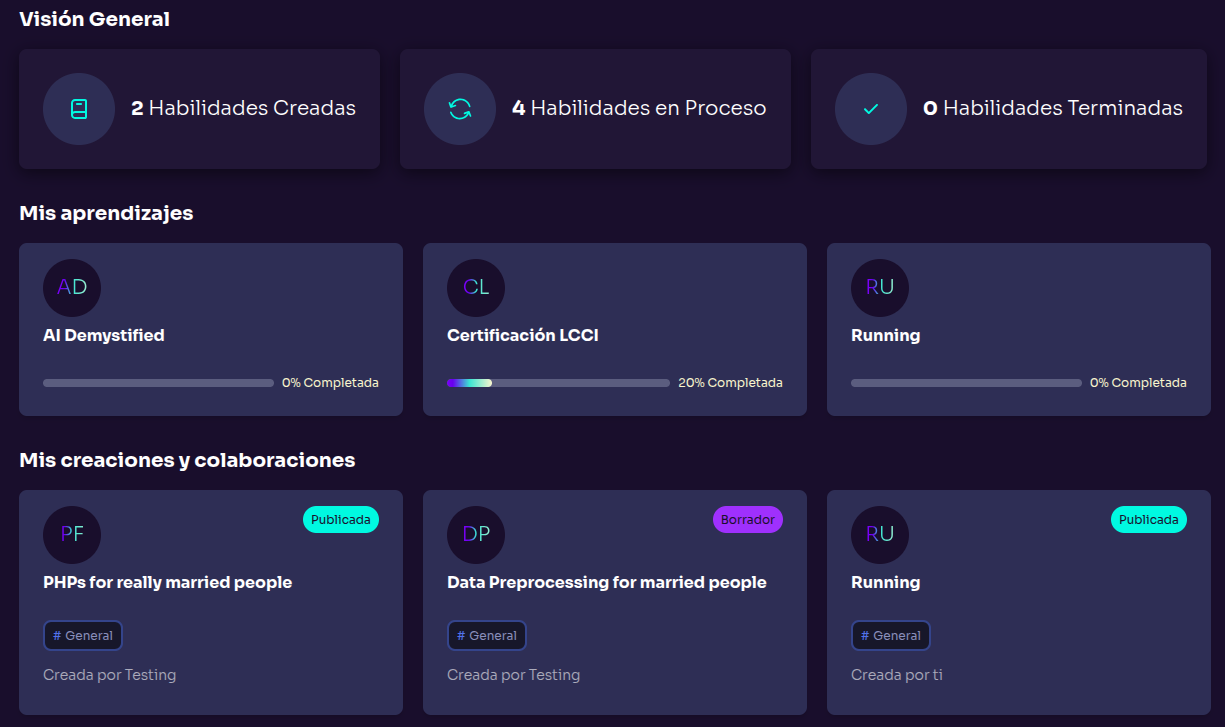Image resolution: width=1225 pixels, height=727 pixels.
Task: Click the Certificación LCCI progress bar
Action: [558, 383]
